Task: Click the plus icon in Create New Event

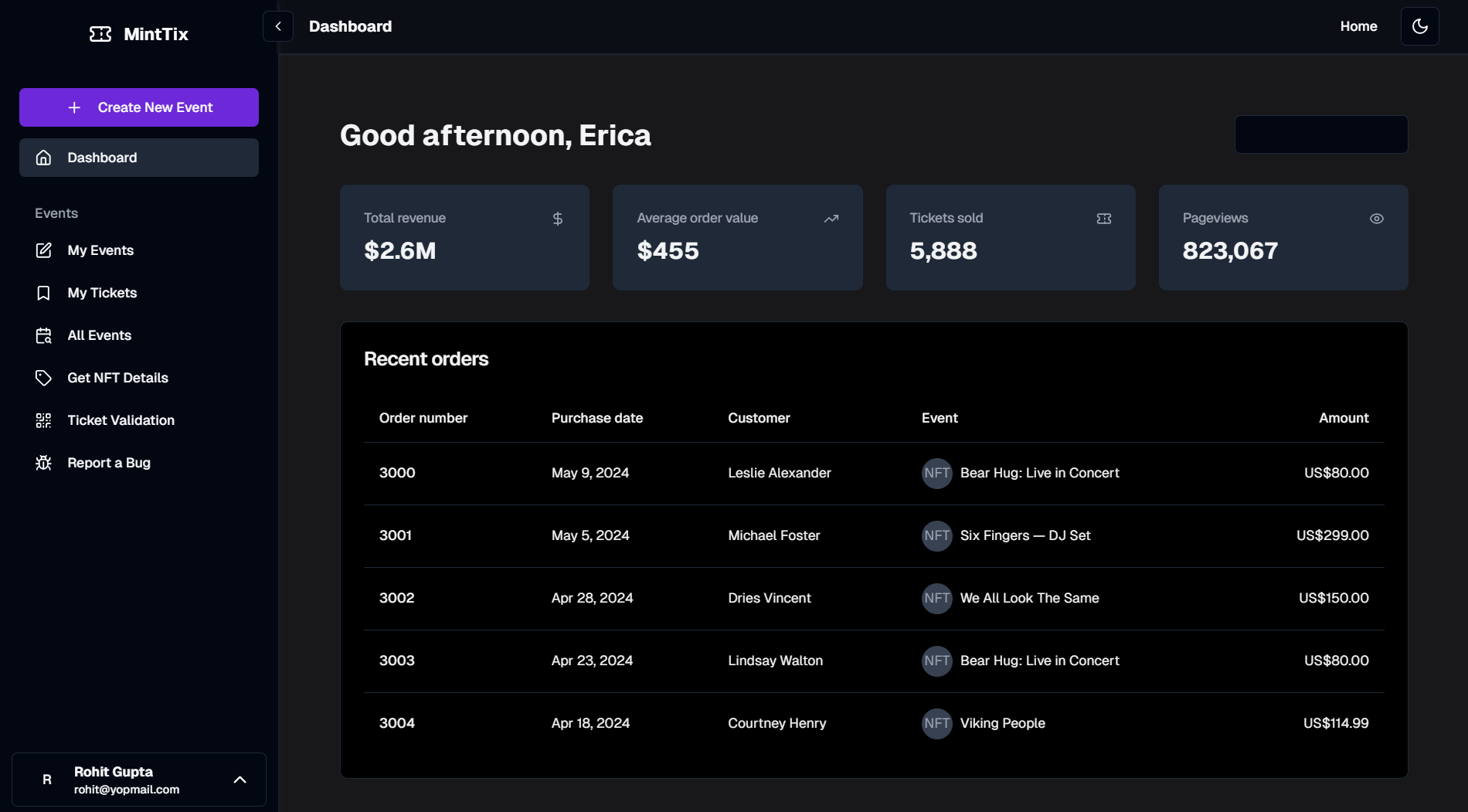Action: pos(74,107)
